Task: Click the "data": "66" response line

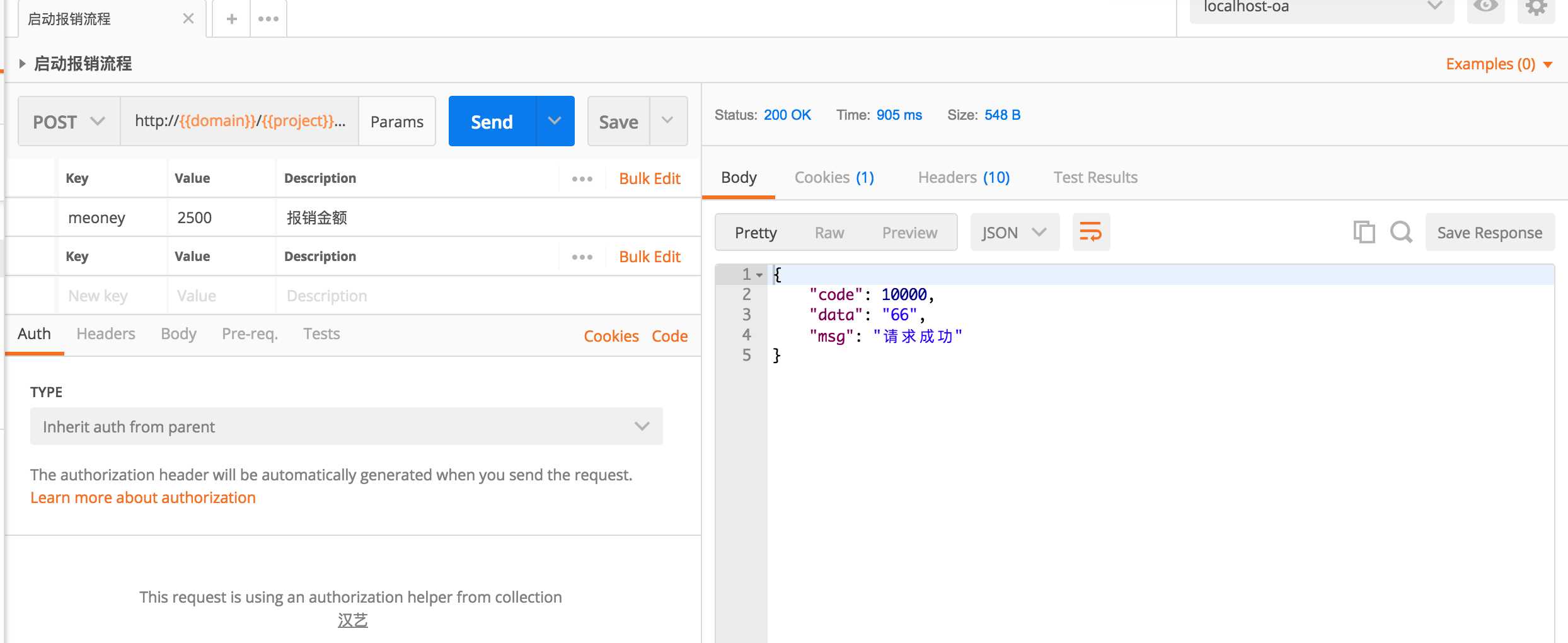Action: tap(867, 315)
